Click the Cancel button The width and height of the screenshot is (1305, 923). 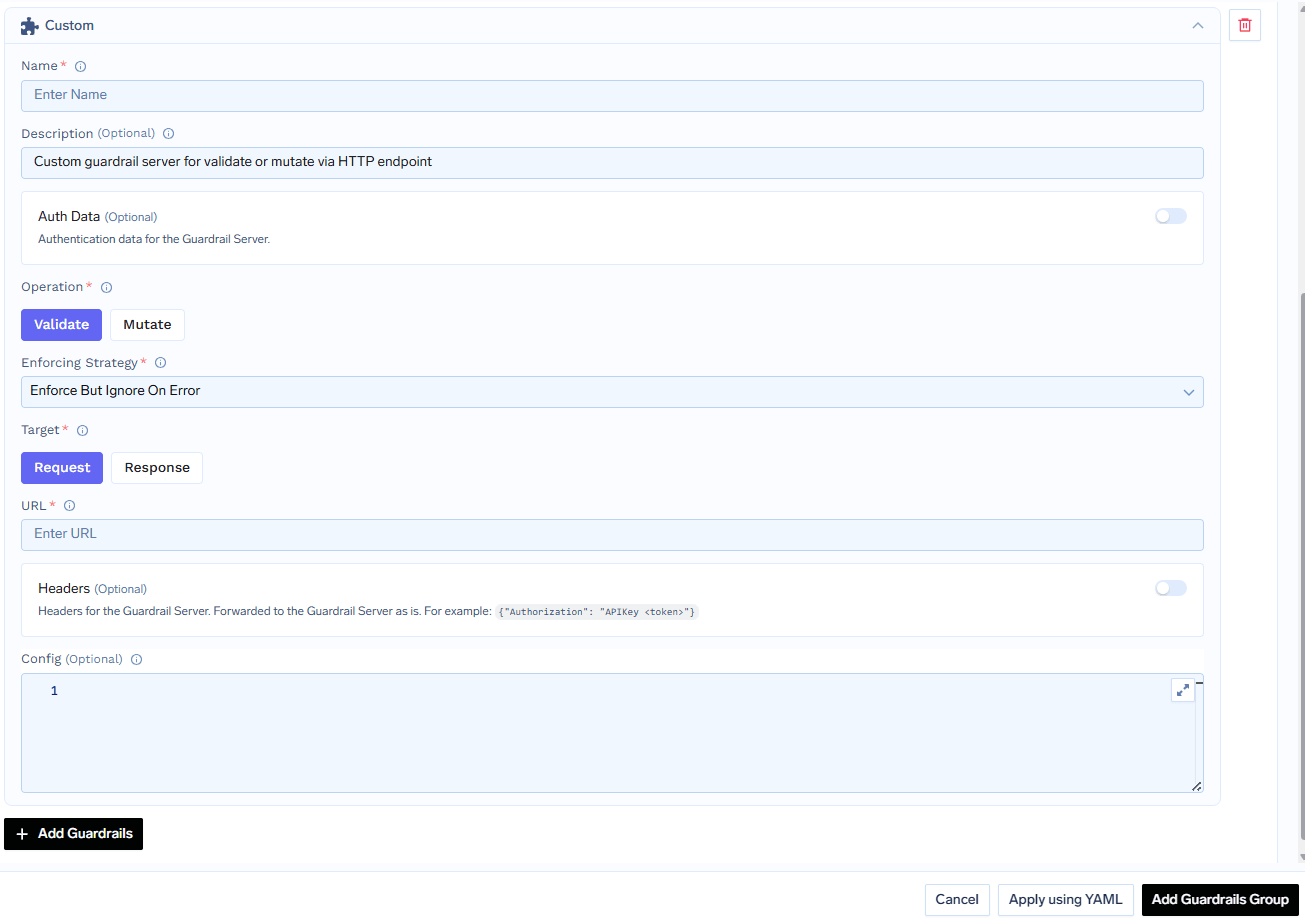957,900
